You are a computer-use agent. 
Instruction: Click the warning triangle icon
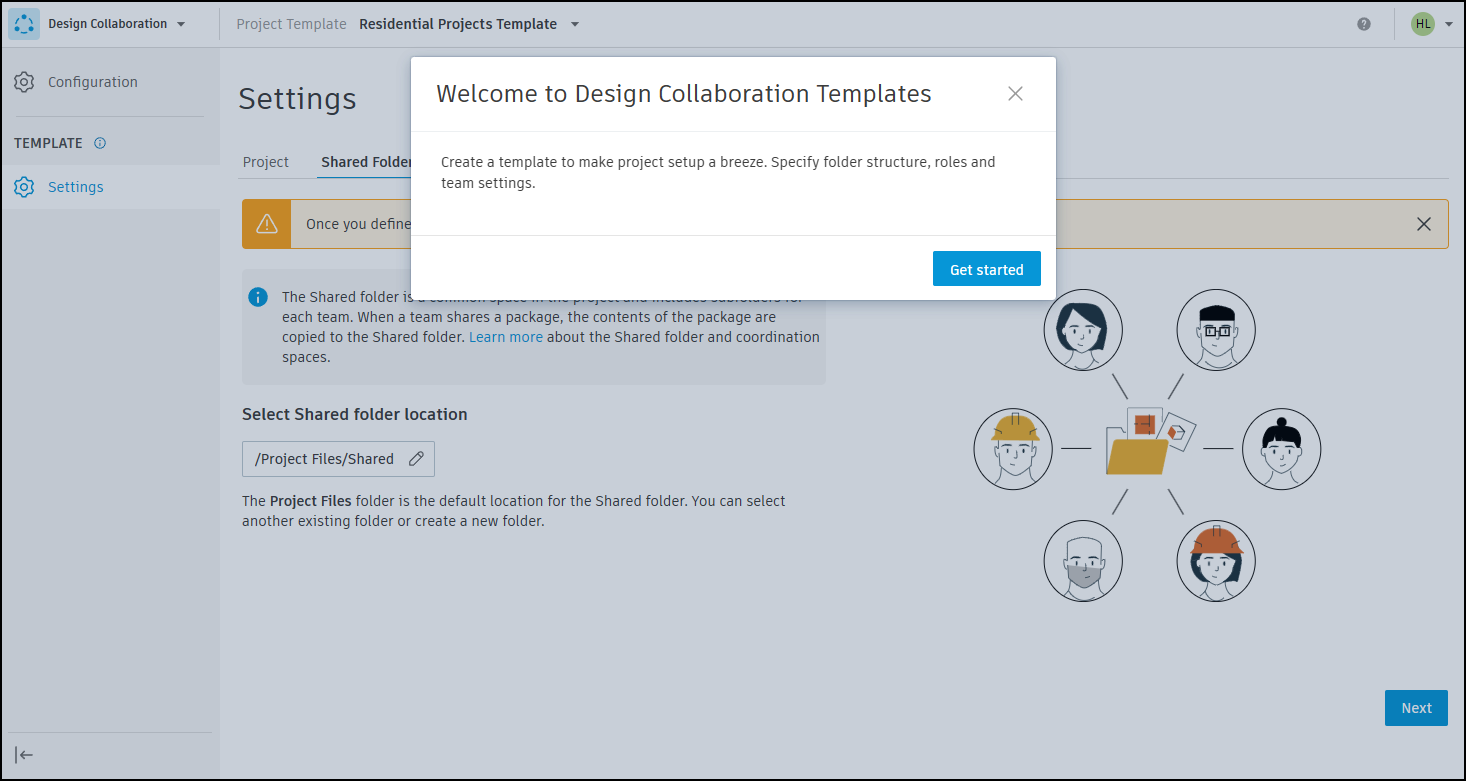(x=266, y=224)
